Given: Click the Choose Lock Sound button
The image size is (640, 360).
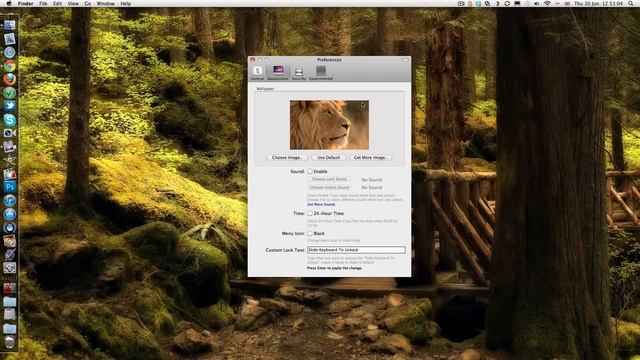Looking at the screenshot, I should [x=329, y=179].
